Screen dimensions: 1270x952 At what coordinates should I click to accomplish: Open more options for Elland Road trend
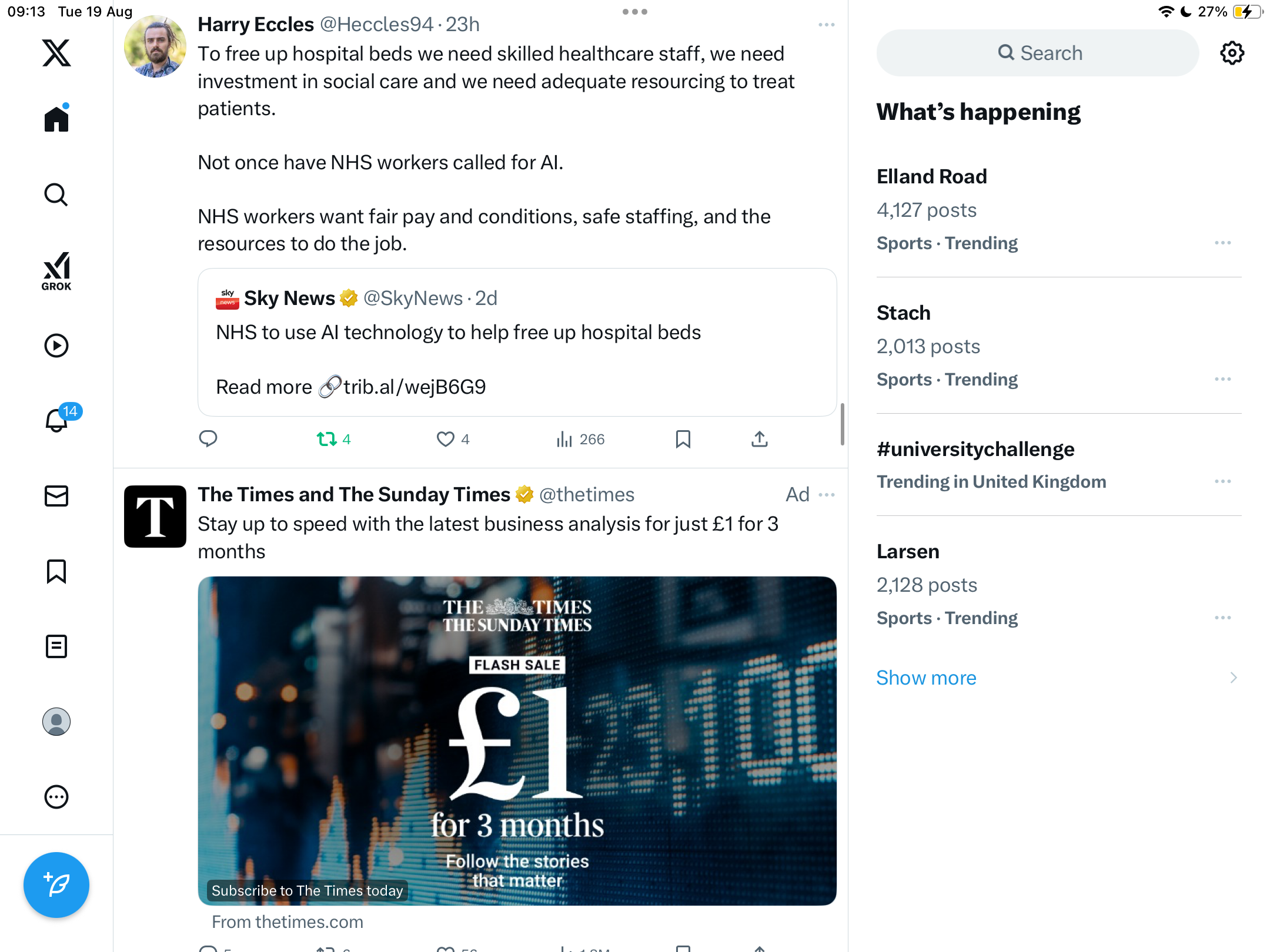point(1222,243)
